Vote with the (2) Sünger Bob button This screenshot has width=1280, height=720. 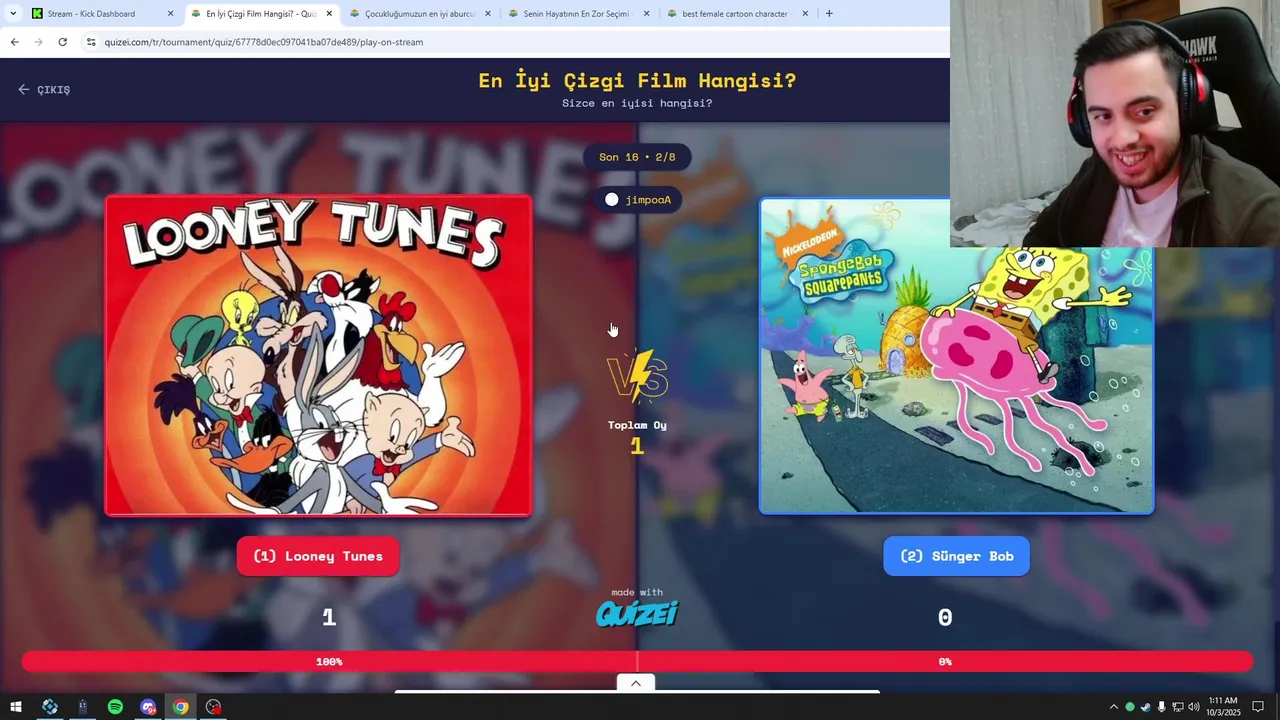(x=956, y=556)
